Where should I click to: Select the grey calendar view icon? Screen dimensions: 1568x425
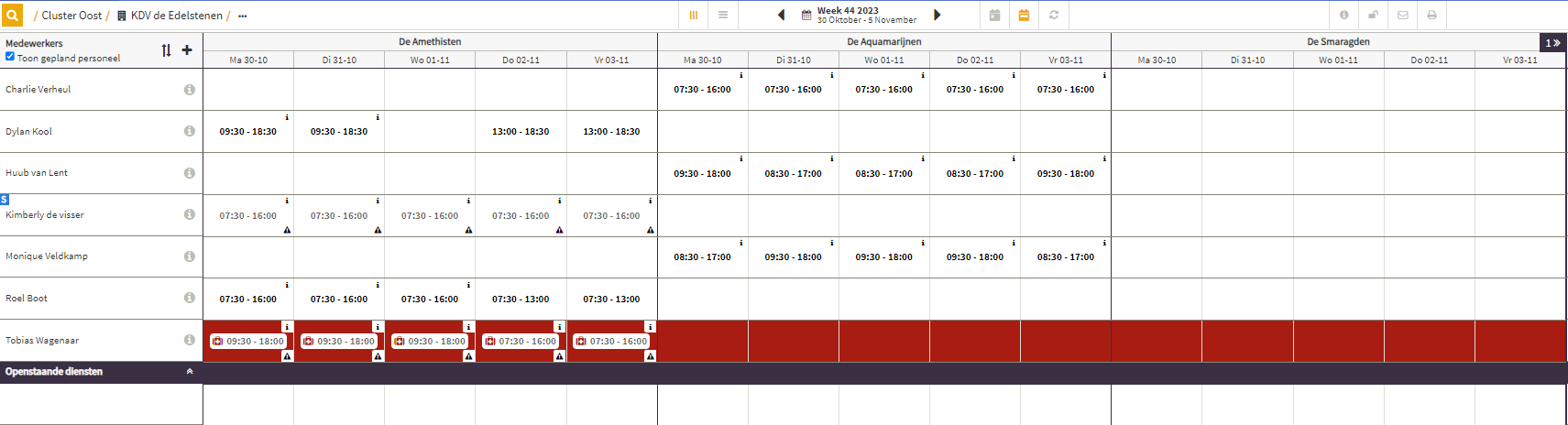point(994,16)
